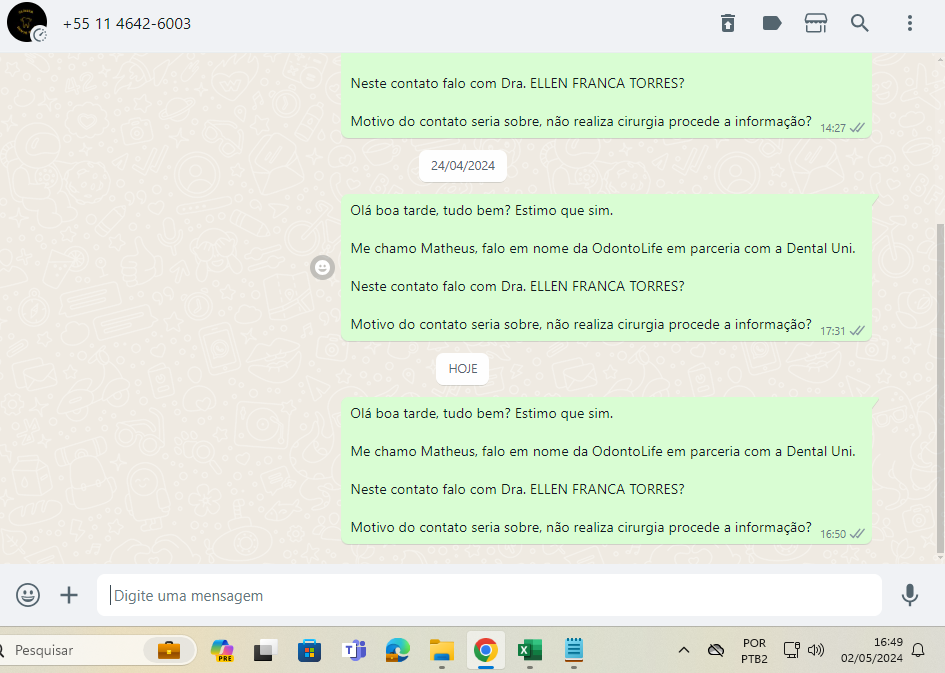Image resolution: width=945 pixels, height=673 pixels.
Task: Click the chat vertical scrollbar
Action: 940,389
